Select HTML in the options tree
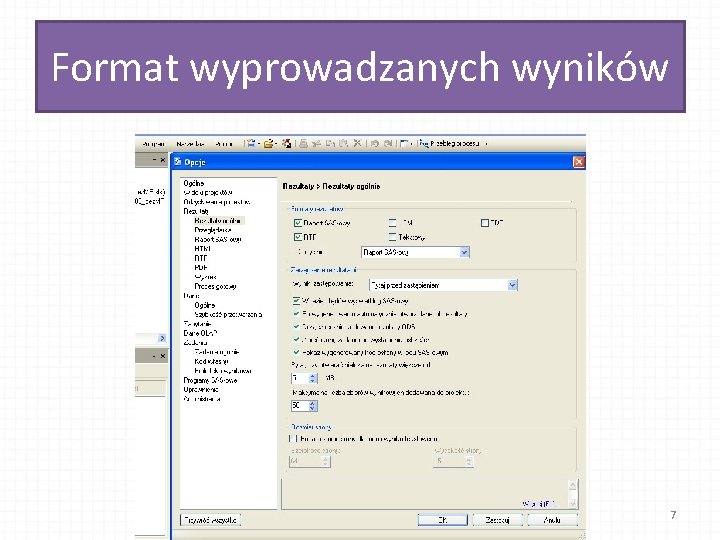Screen dimensions: 720x540 [x=202, y=248]
